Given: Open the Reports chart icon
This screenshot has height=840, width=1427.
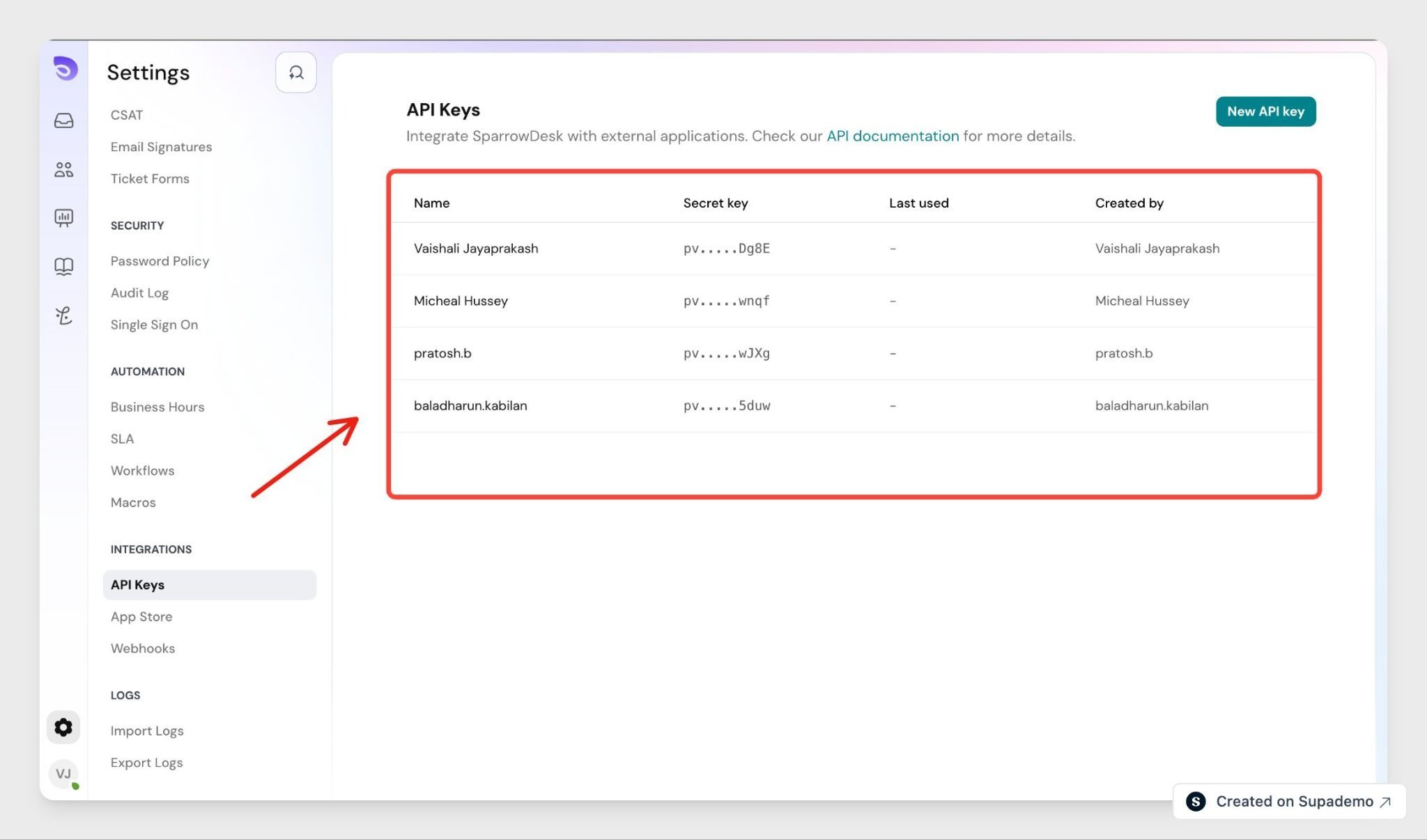Looking at the screenshot, I should click(64, 218).
